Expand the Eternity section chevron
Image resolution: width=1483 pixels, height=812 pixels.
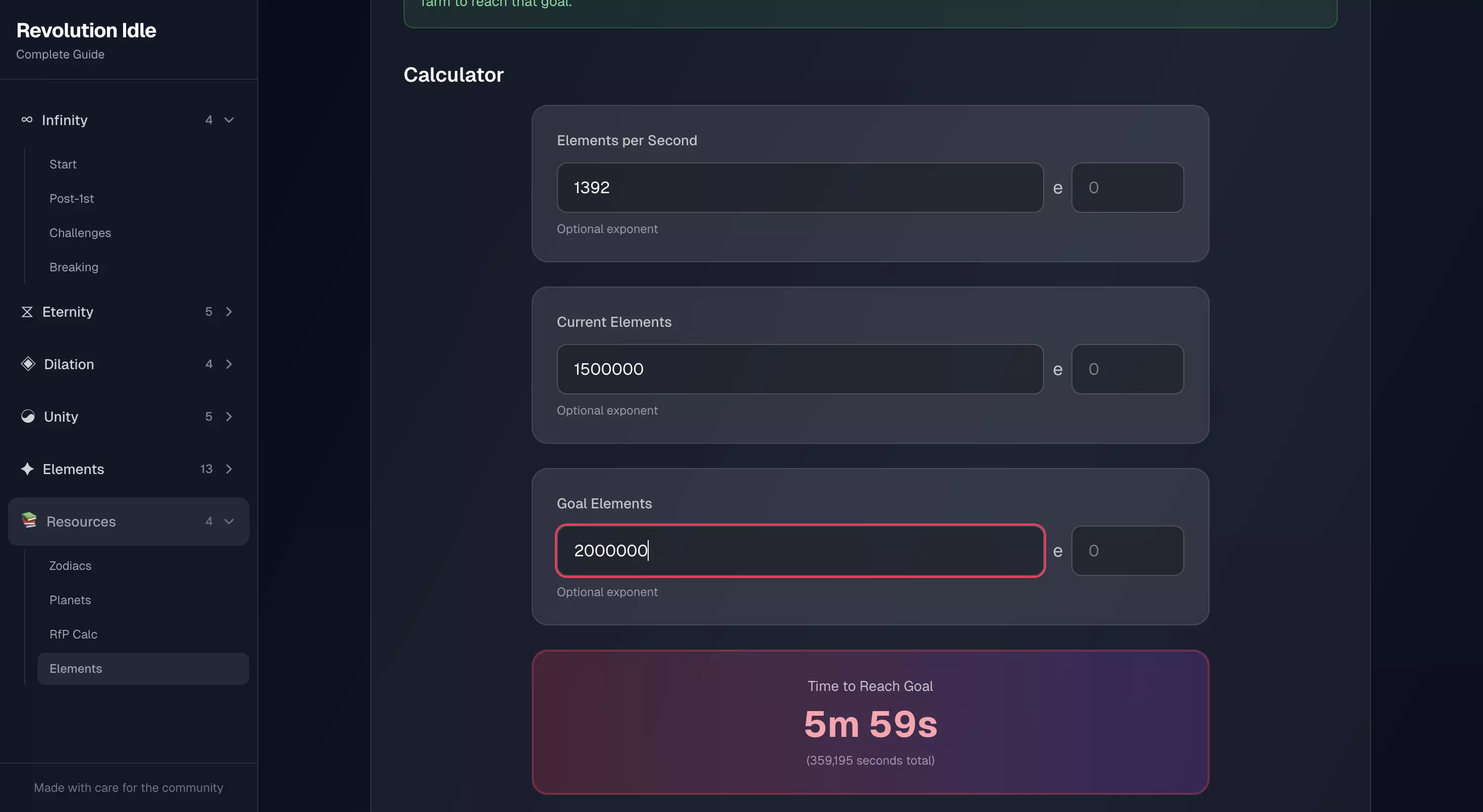click(x=229, y=312)
